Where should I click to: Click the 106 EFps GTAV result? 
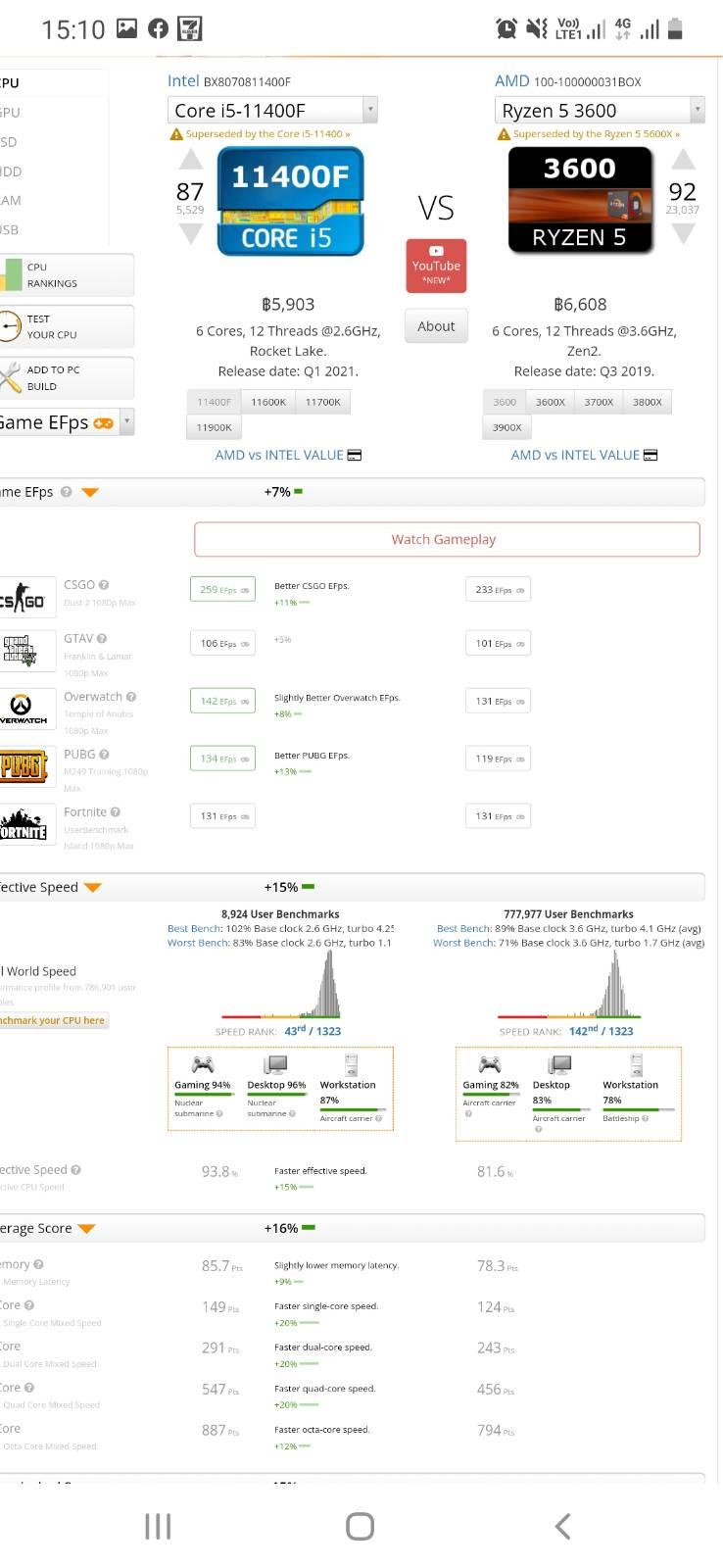pyautogui.click(x=222, y=643)
